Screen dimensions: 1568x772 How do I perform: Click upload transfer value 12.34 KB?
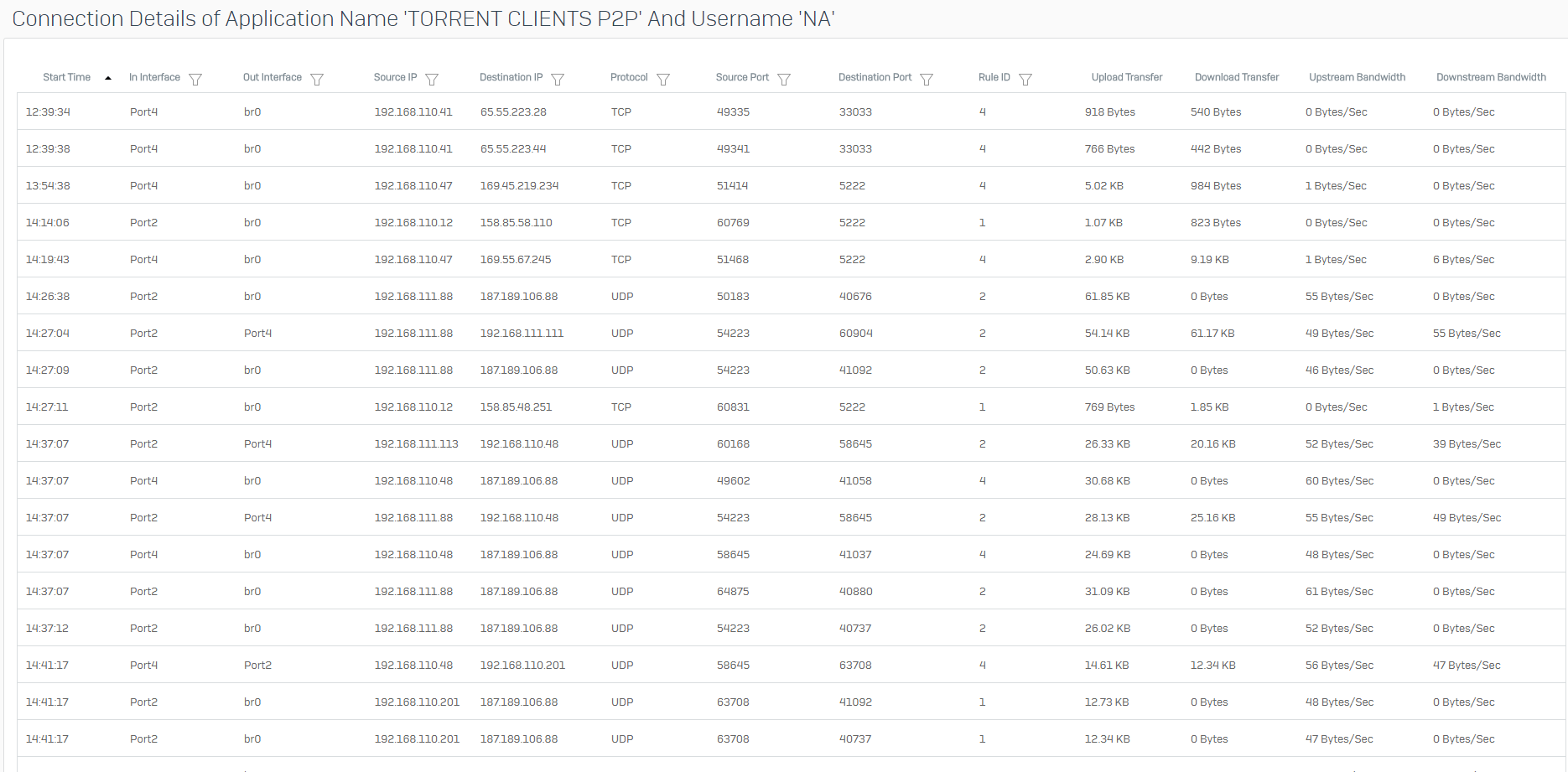tap(1108, 738)
